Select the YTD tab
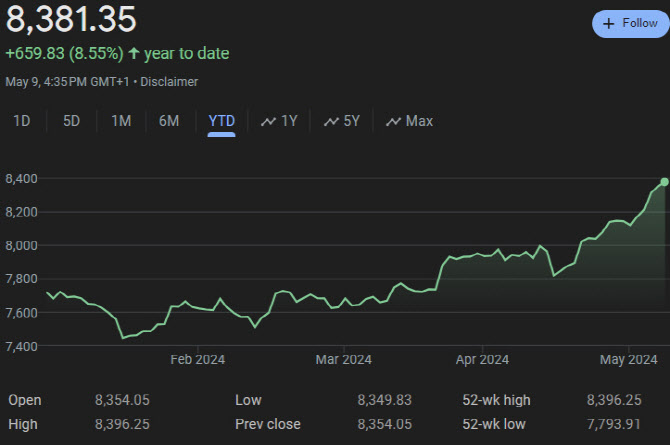670x445 pixels. pyautogui.click(x=221, y=121)
